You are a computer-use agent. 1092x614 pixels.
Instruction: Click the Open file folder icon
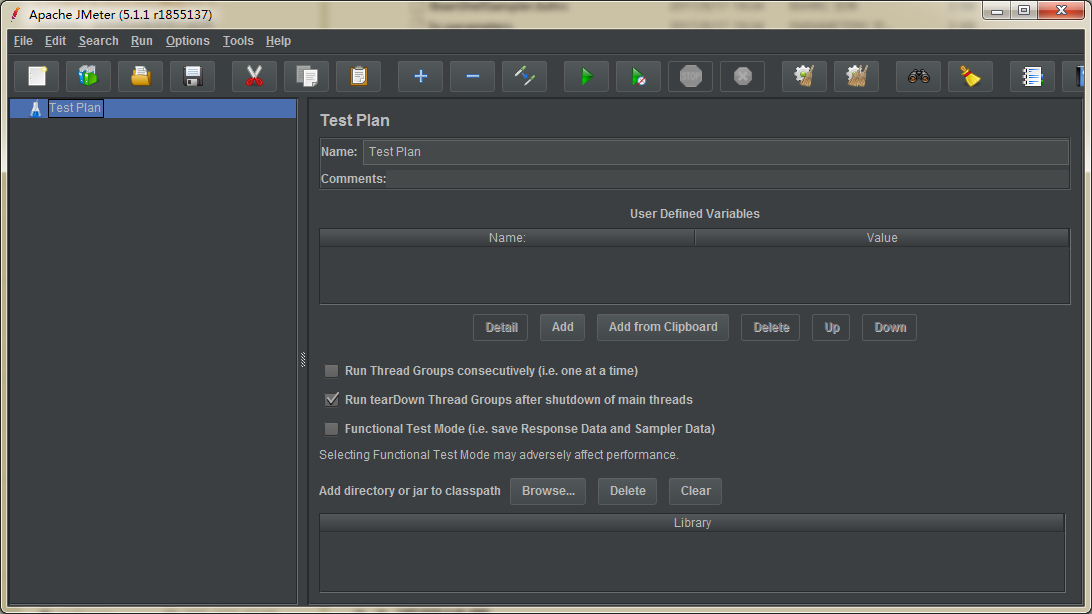point(141,76)
